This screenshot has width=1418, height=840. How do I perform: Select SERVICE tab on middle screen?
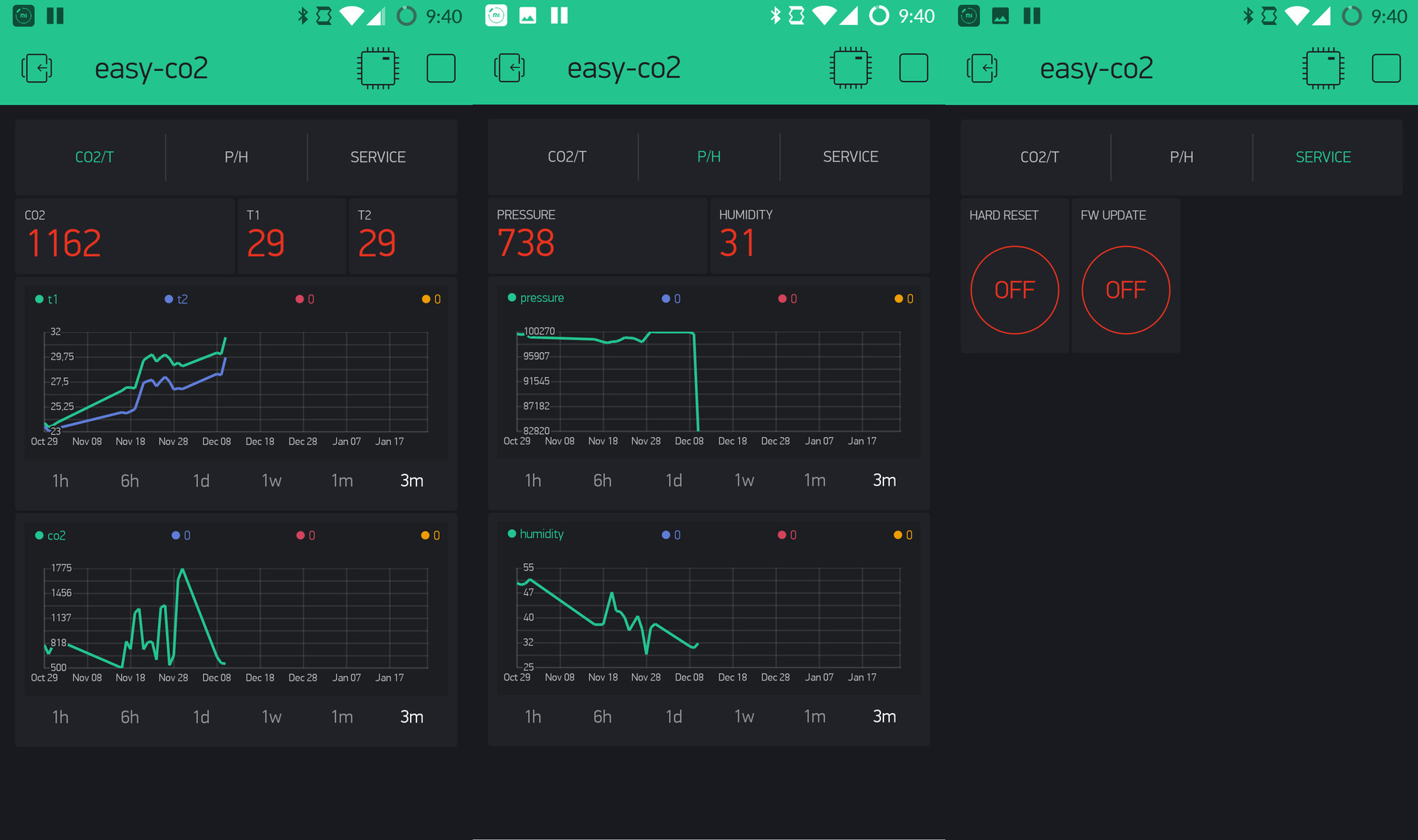850,156
